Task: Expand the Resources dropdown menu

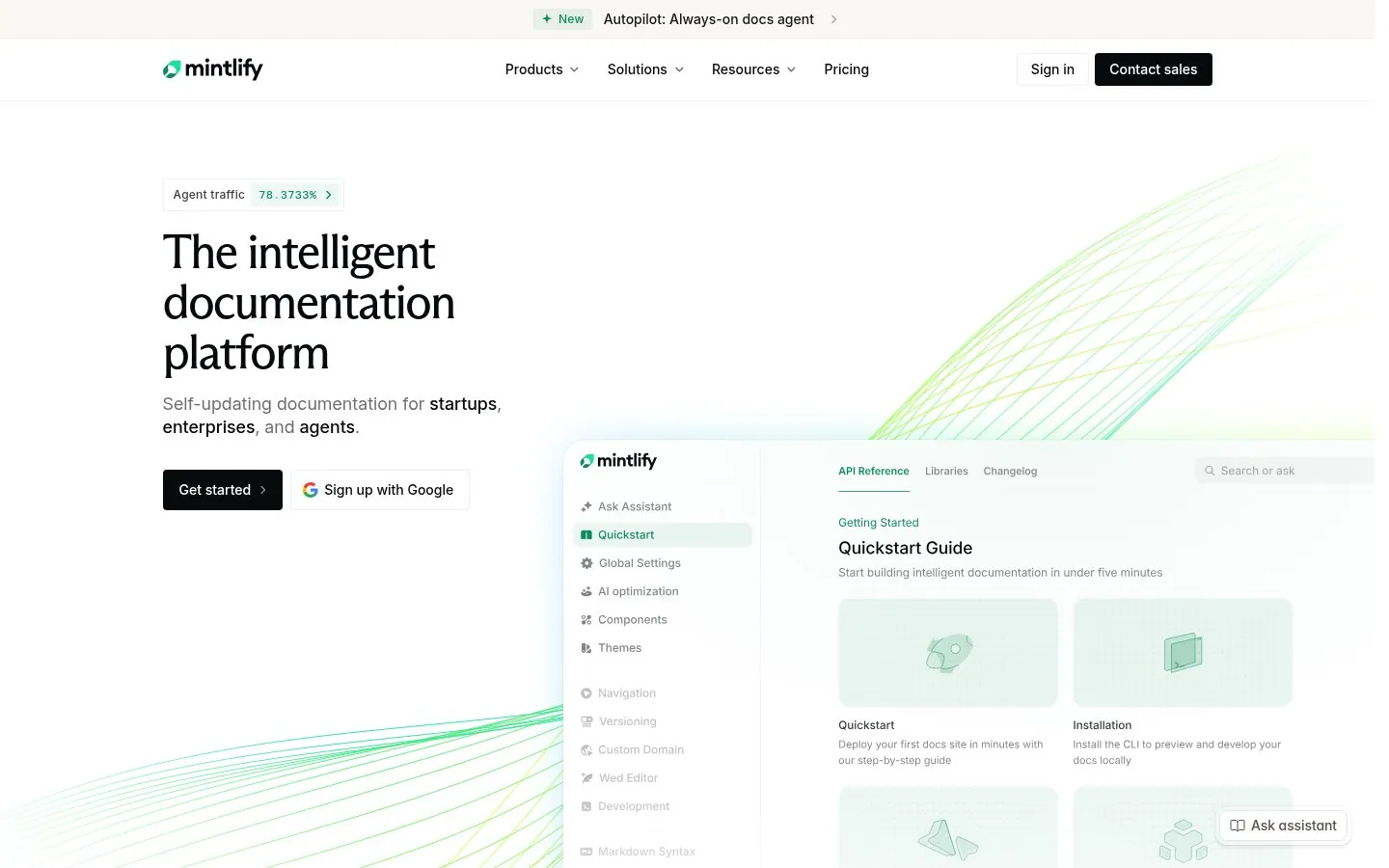Action: (x=753, y=69)
